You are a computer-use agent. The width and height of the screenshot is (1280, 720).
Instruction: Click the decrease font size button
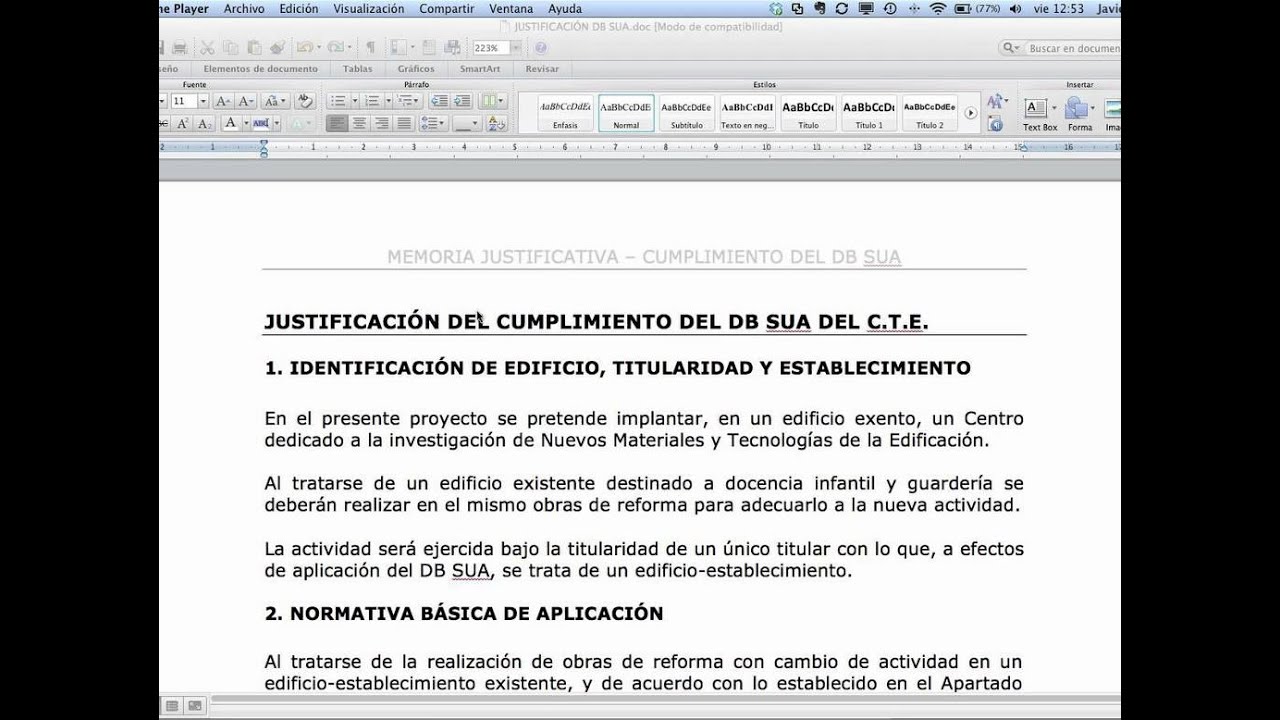(245, 101)
